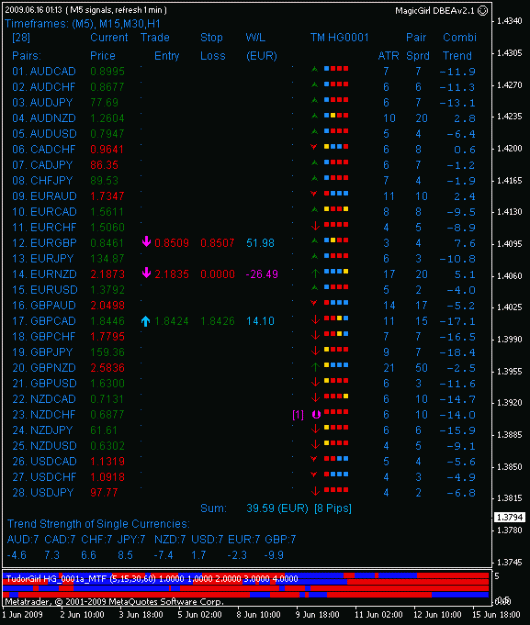Click the red arrowhead in the GBPAUD row
This screenshot has width=530, height=625.
(314, 303)
